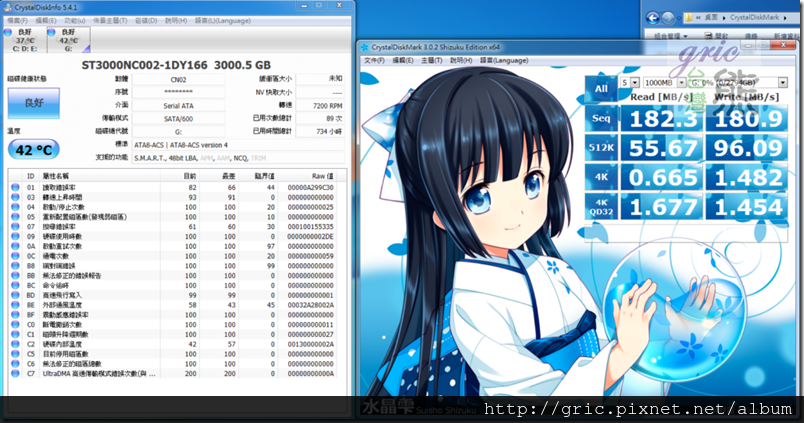
Task: Click the status circle of SMART ID BB
Action: point(15,275)
